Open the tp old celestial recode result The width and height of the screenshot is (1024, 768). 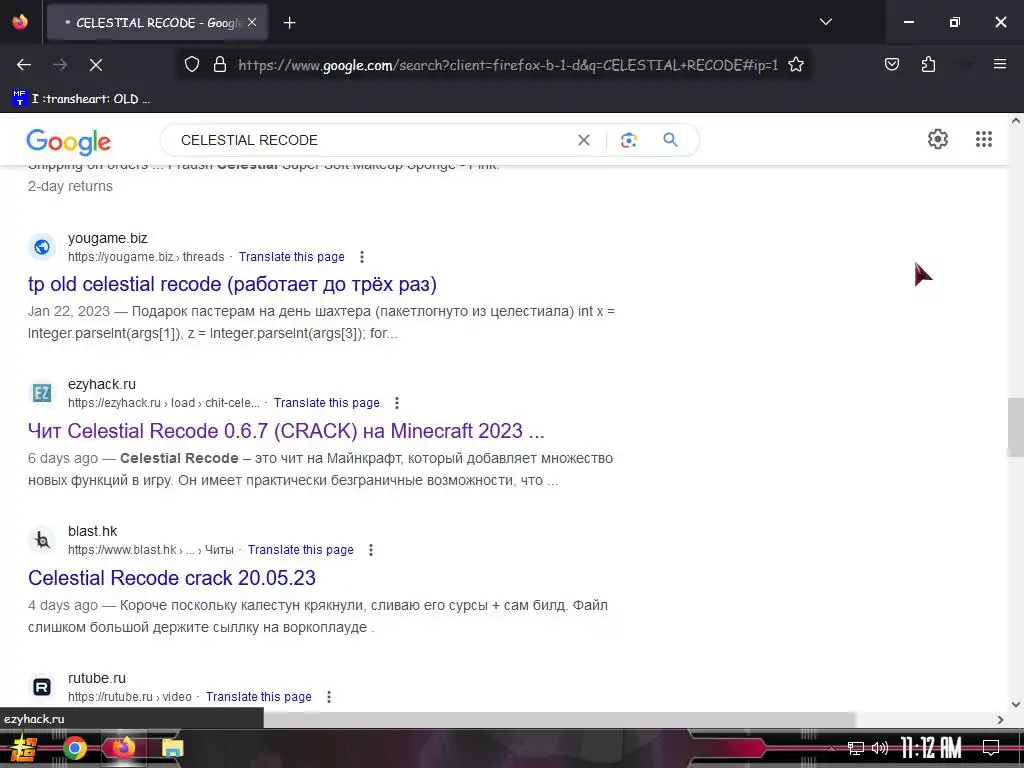[x=232, y=284]
